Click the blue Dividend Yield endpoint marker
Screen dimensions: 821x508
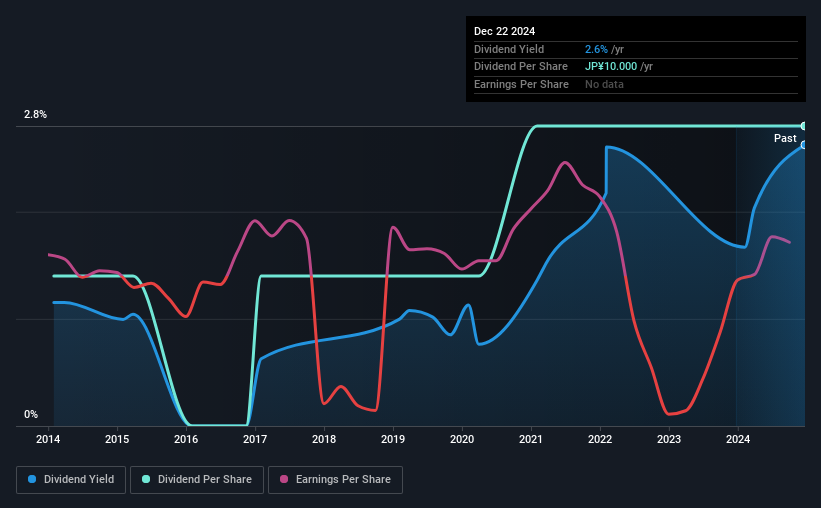click(x=804, y=145)
